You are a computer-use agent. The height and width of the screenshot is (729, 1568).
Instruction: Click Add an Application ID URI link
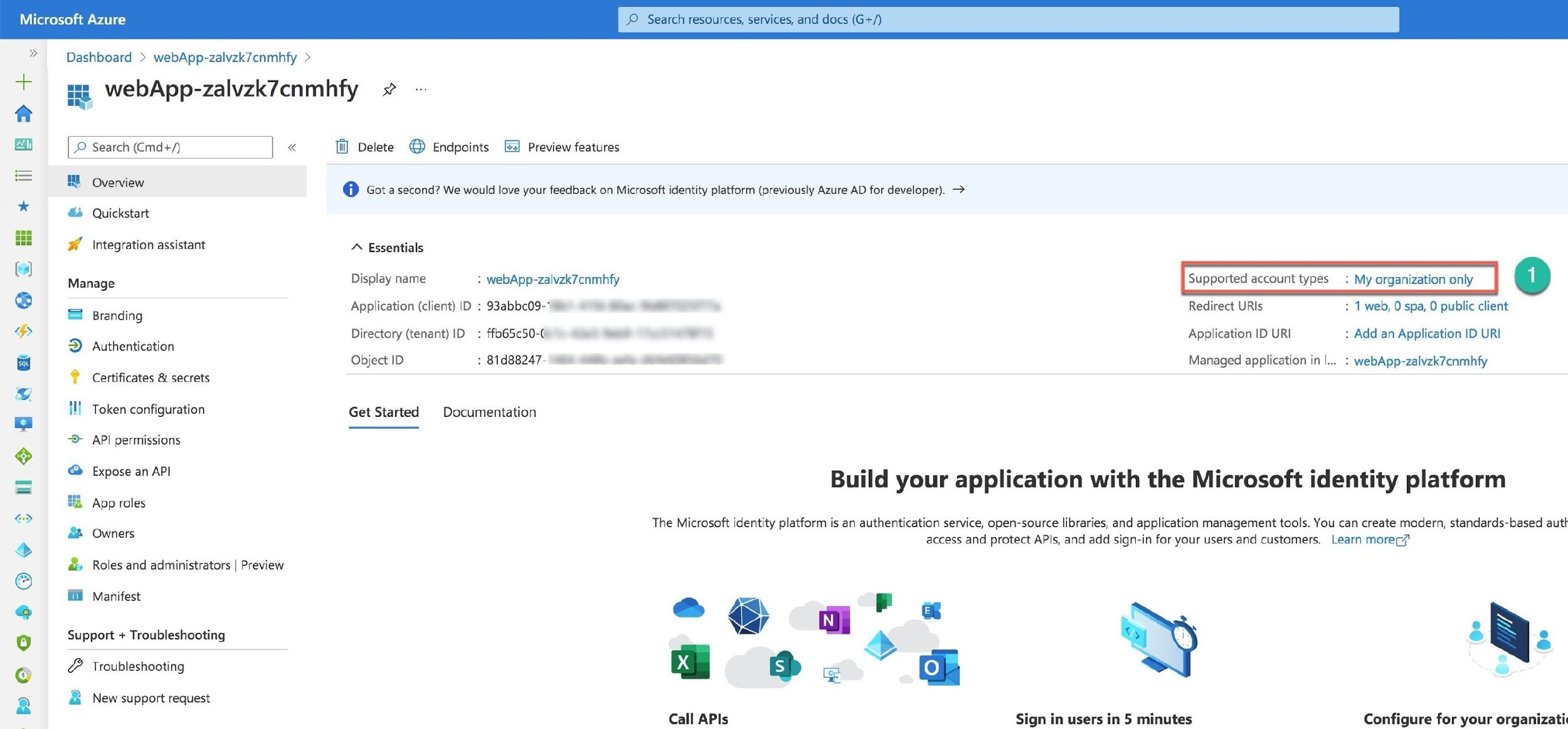pos(1427,333)
